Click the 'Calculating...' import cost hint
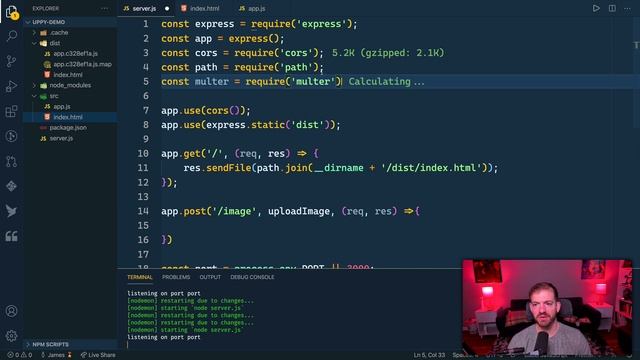The image size is (640, 360). (x=386, y=82)
